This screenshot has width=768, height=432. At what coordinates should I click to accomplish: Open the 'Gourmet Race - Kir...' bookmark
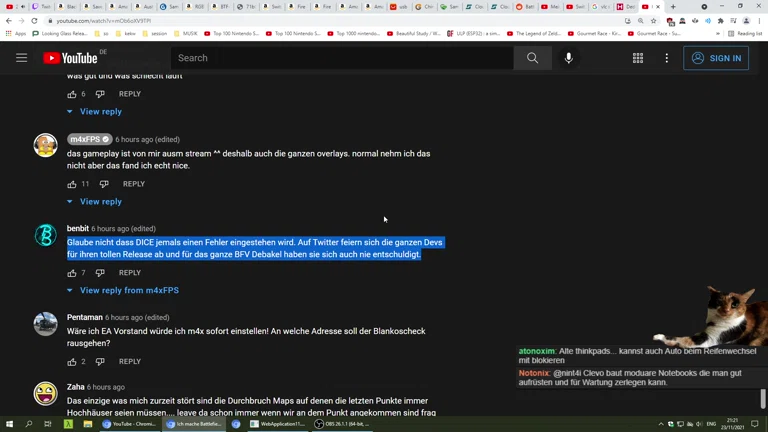click(x=600, y=33)
